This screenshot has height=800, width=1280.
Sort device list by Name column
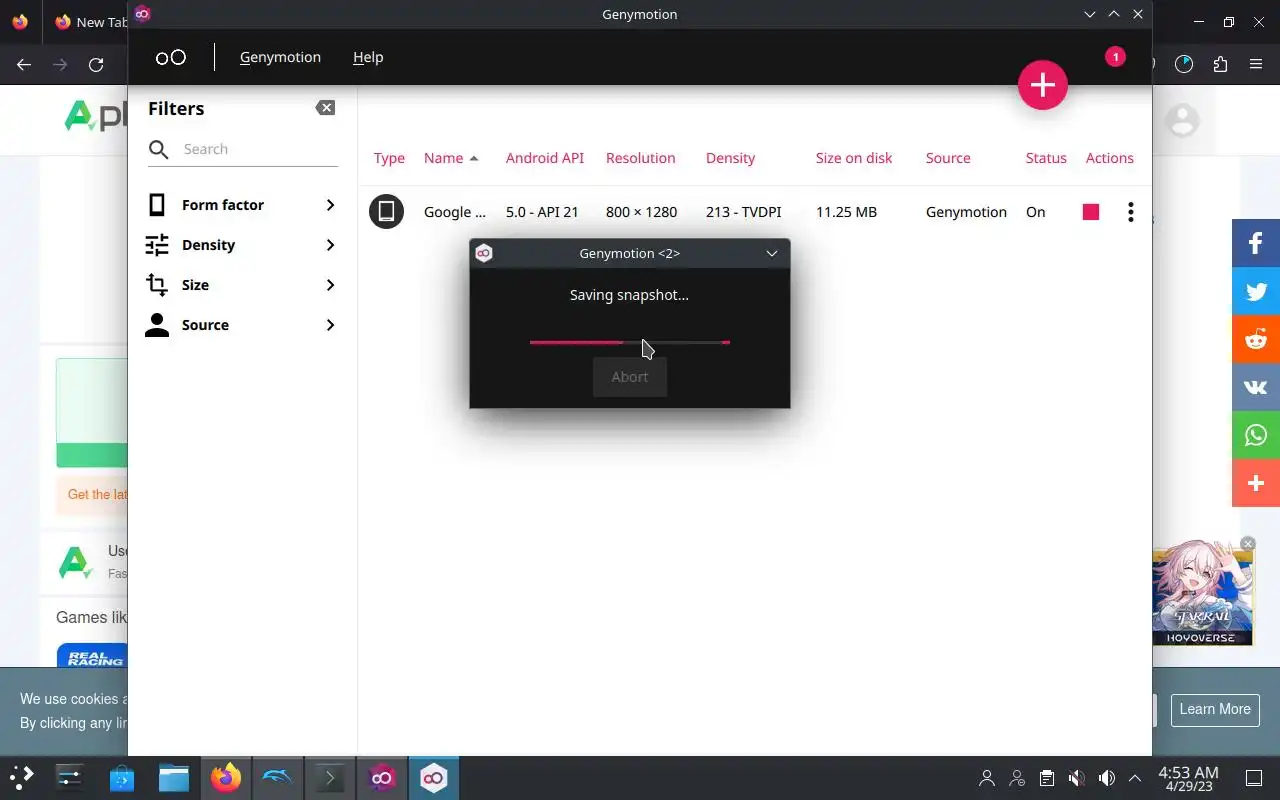[451, 158]
